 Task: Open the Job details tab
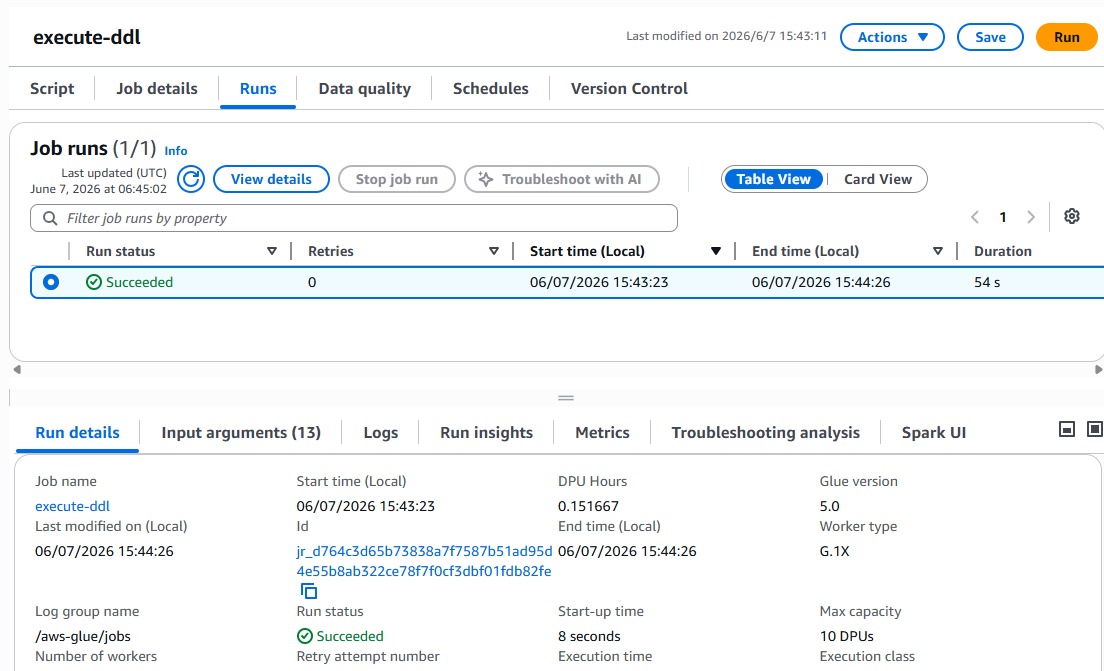pyautogui.click(x=156, y=89)
